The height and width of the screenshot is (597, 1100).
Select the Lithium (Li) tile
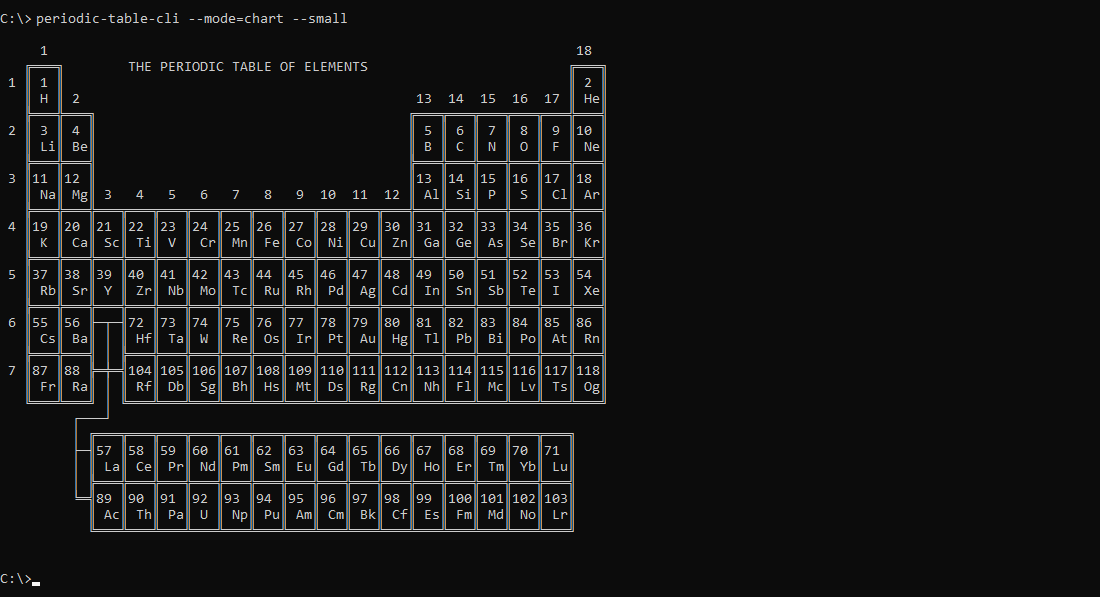coord(45,138)
